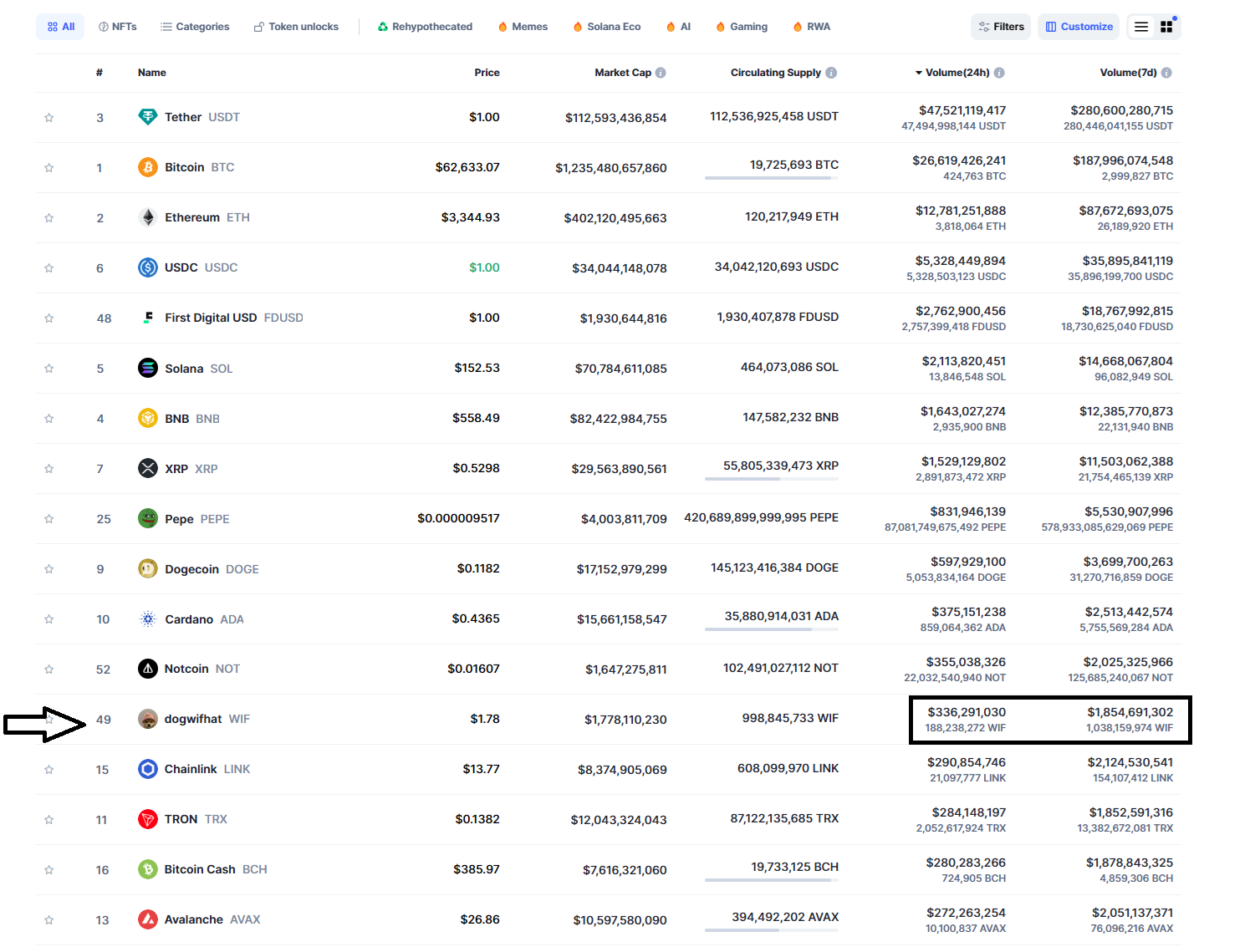
Task: Open the Filters button
Action: pyautogui.click(x=1001, y=27)
